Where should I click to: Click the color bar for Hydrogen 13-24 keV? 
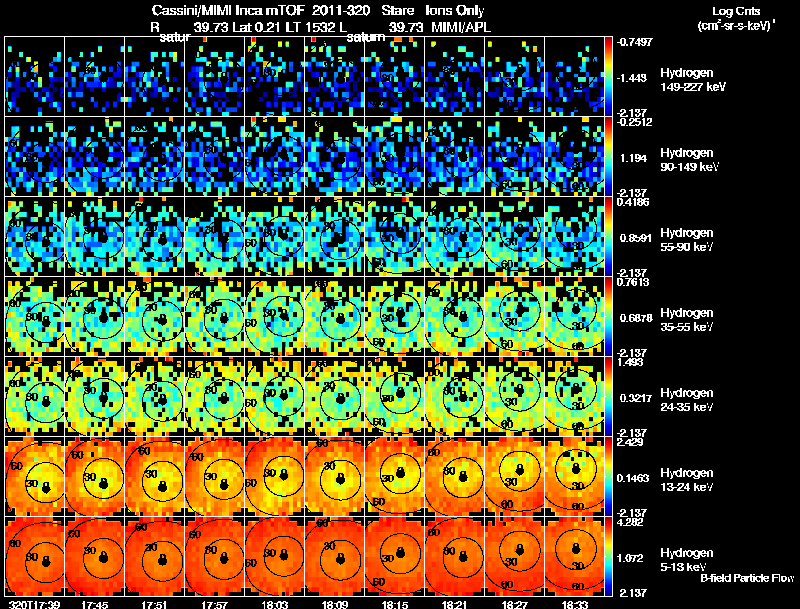point(608,476)
